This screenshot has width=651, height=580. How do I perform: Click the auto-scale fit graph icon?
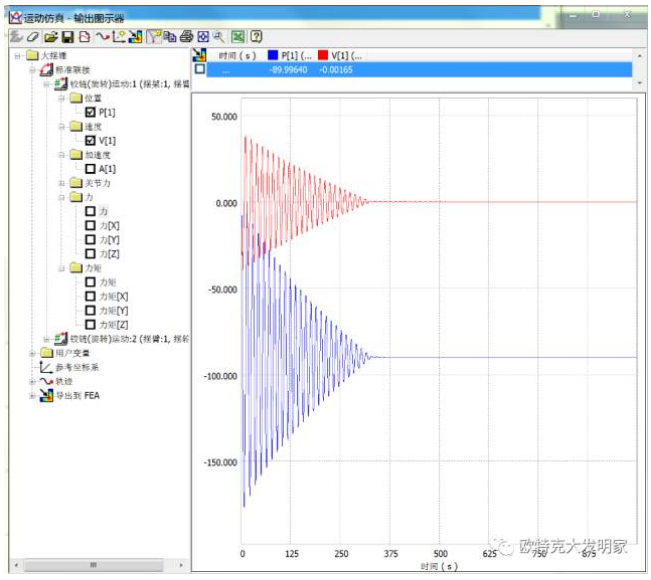tap(203, 37)
